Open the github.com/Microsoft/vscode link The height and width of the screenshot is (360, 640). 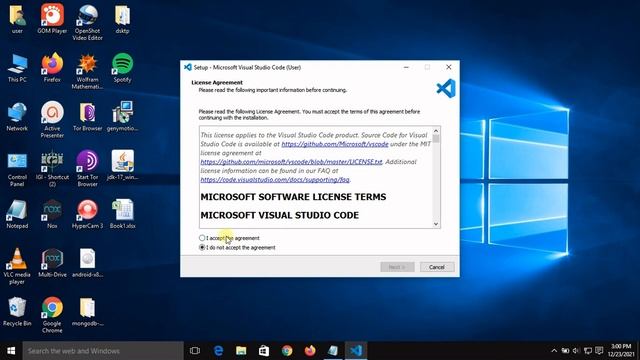point(335,144)
